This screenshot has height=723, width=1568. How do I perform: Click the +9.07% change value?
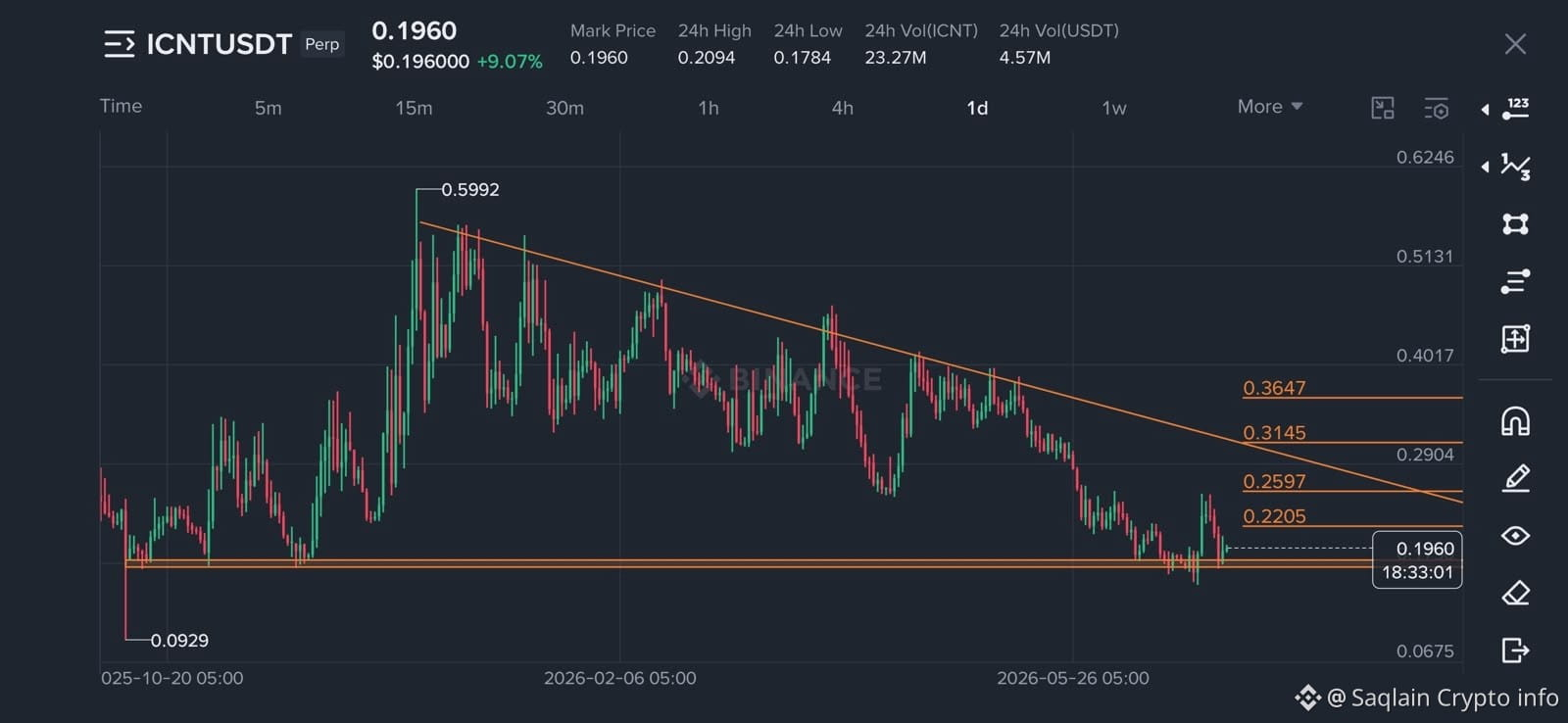click(x=510, y=61)
